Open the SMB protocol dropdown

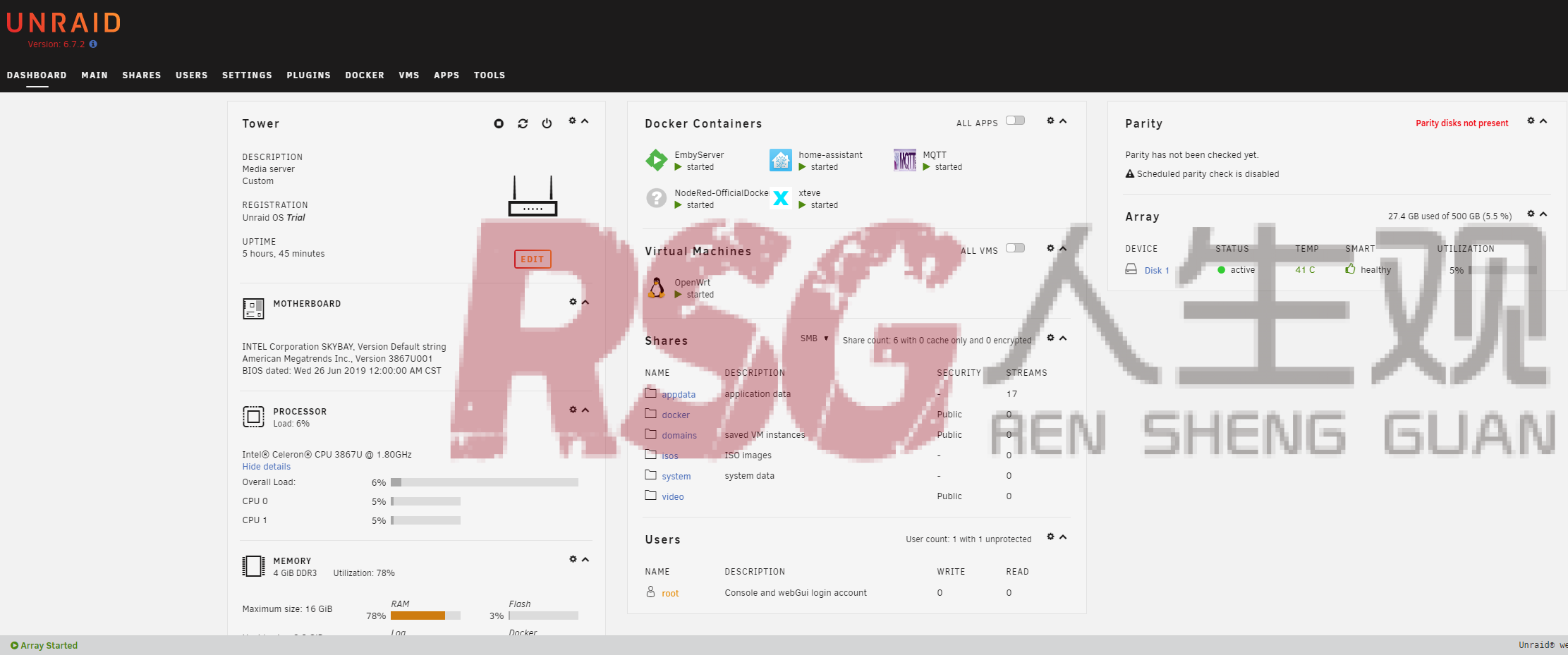[815, 338]
